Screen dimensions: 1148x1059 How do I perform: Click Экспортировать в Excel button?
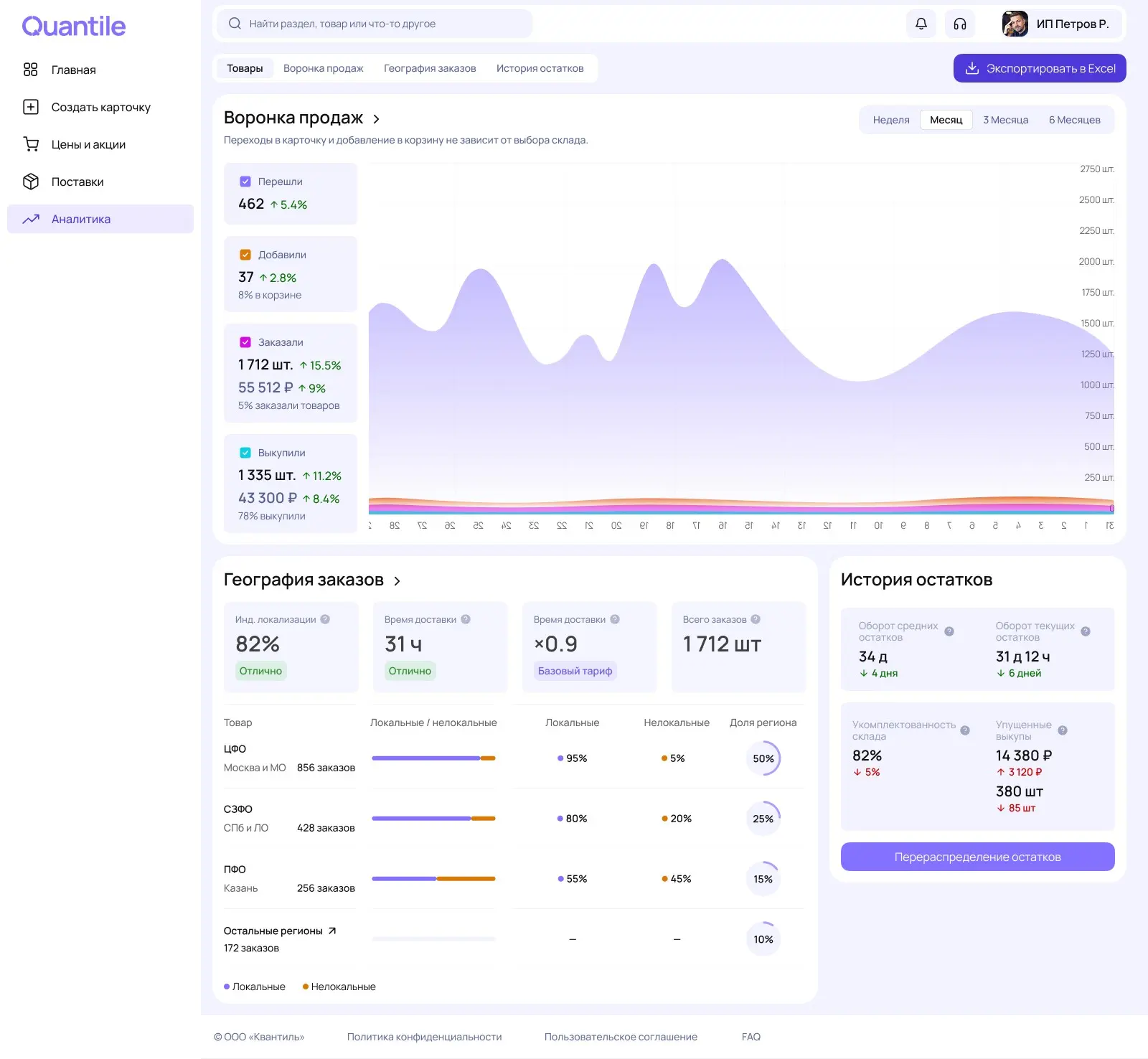point(1040,68)
